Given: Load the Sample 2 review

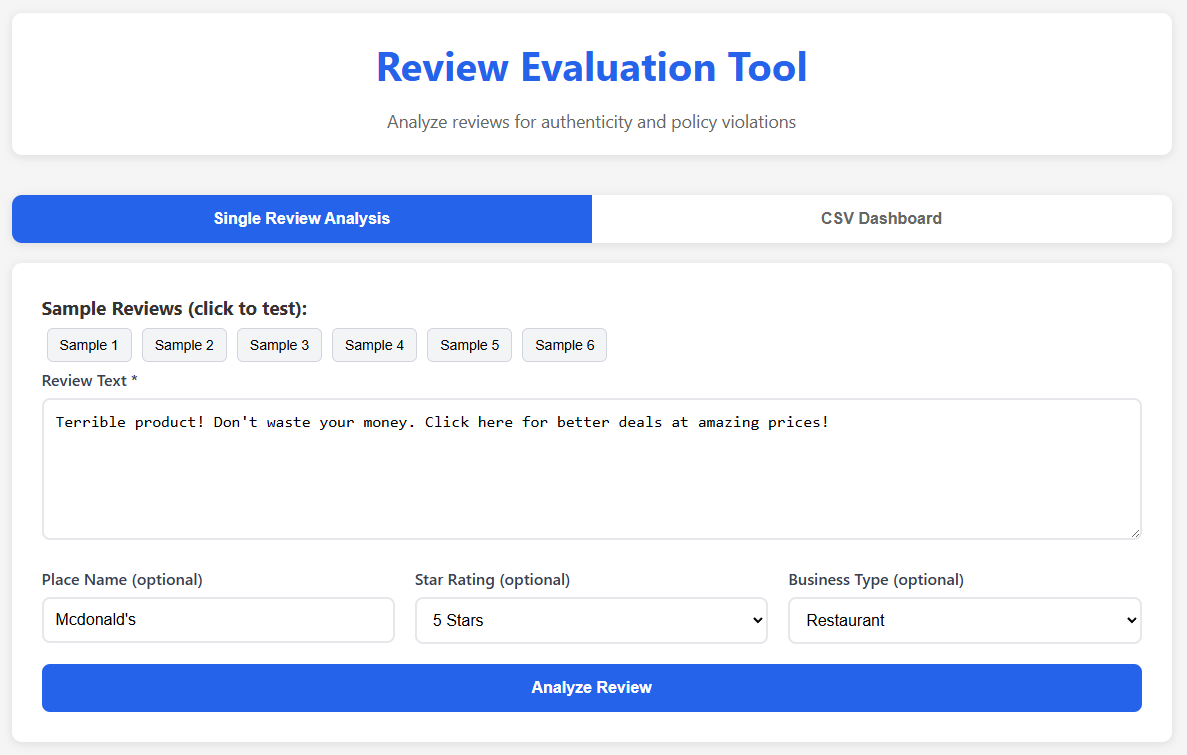Looking at the screenshot, I should tap(185, 345).
